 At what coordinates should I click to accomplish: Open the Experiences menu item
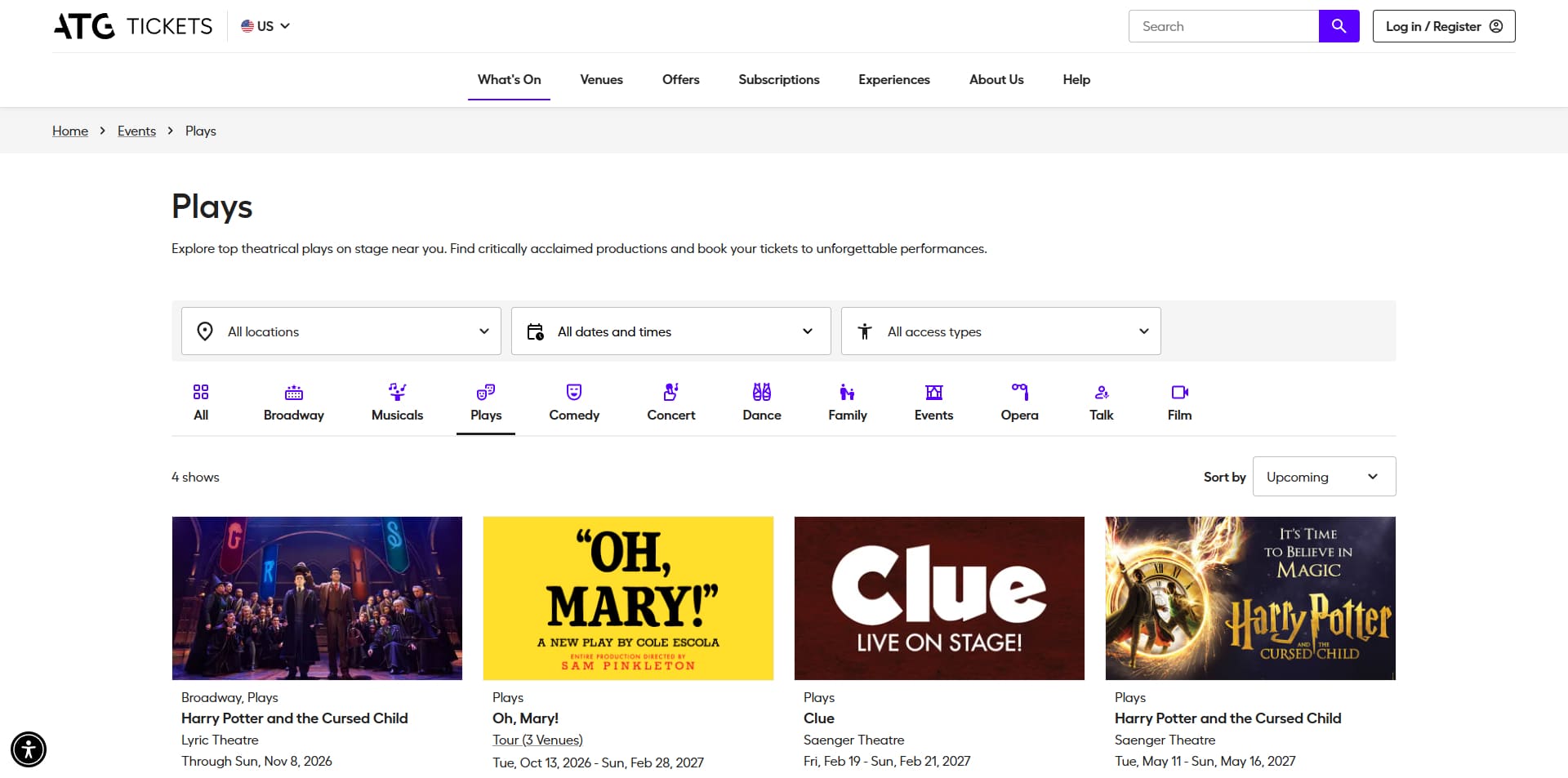(894, 79)
